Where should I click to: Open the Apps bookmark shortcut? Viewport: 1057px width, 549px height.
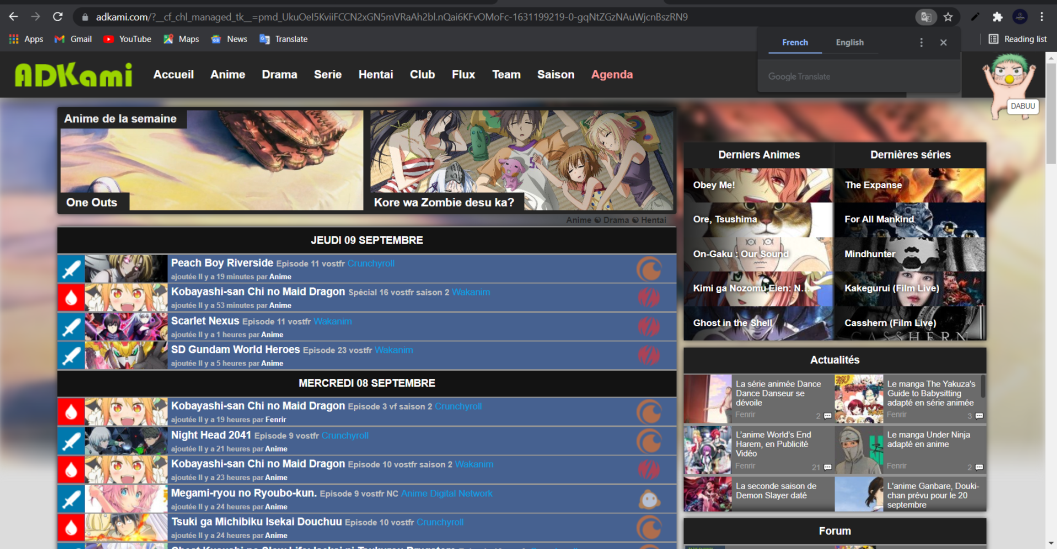[26, 39]
